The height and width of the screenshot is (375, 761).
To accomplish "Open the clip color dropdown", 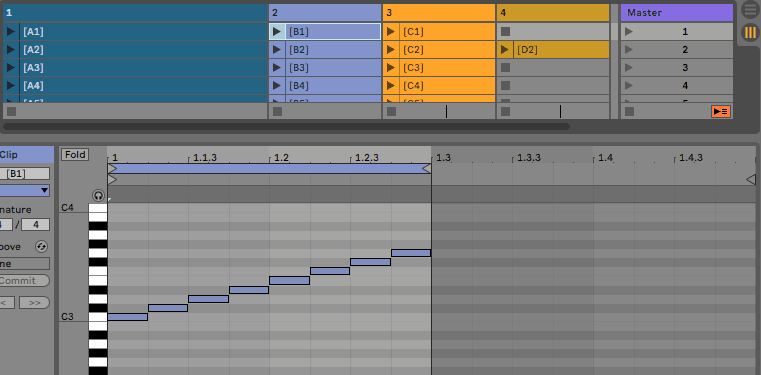I will tap(24, 191).
